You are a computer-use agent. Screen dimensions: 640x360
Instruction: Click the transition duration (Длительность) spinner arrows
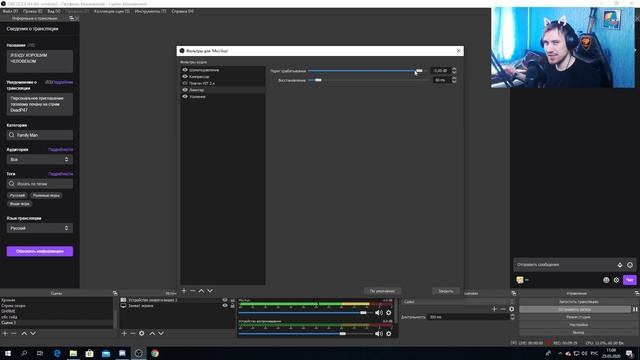pyautogui.click(x=512, y=317)
